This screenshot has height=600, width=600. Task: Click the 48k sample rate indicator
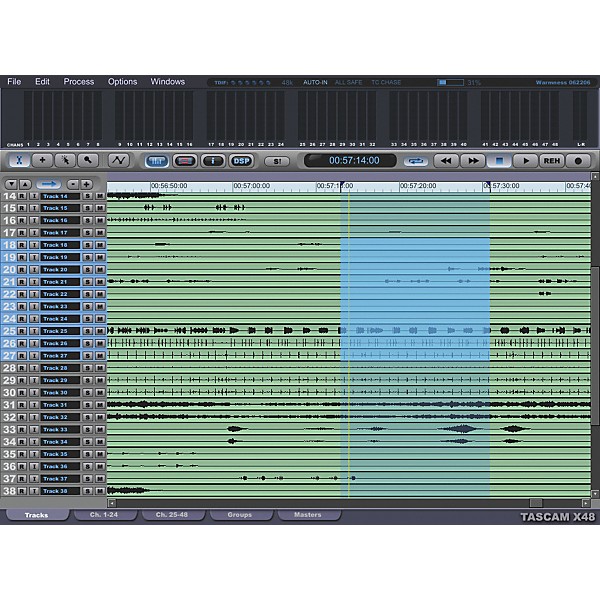click(287, 82)
